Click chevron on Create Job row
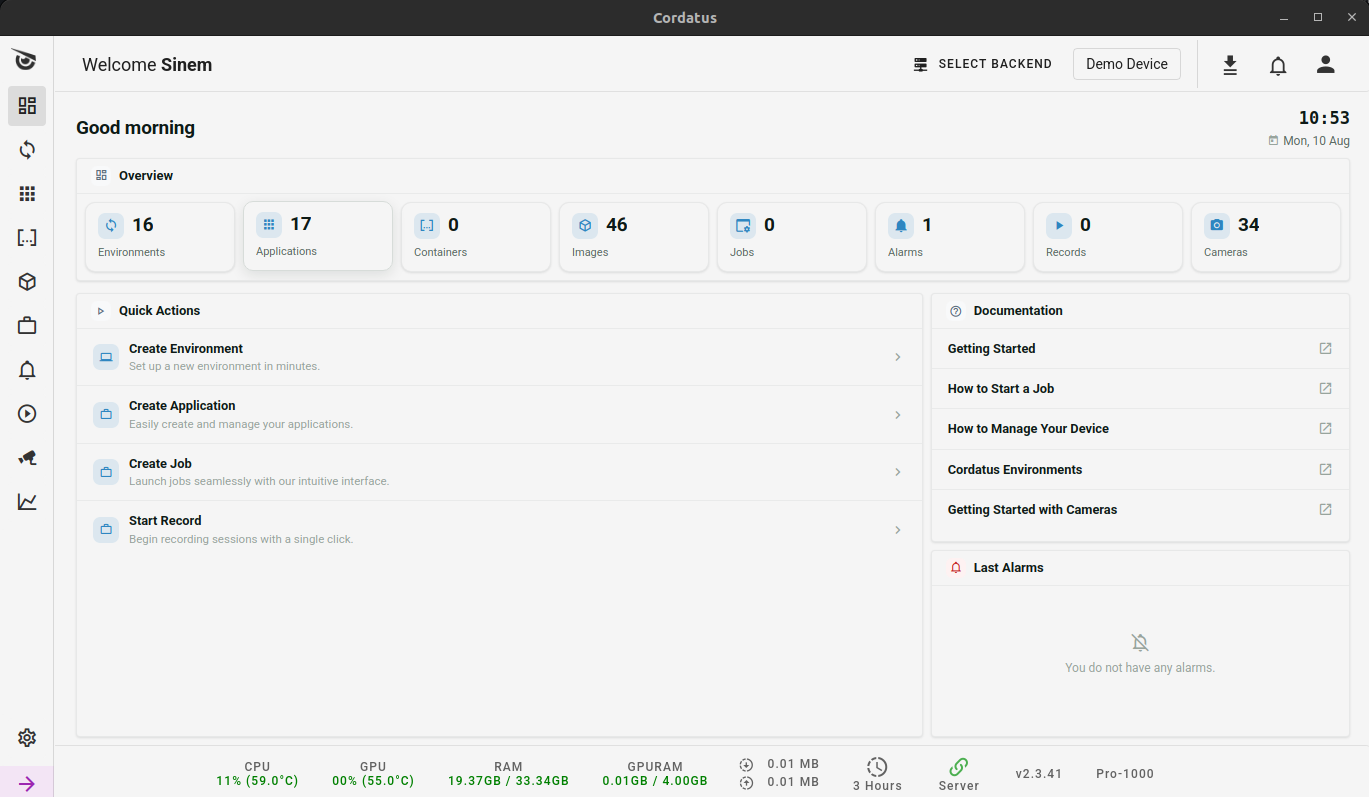Image resolution: width=1369 pixels, height=797 pixels. click(898, 472)
